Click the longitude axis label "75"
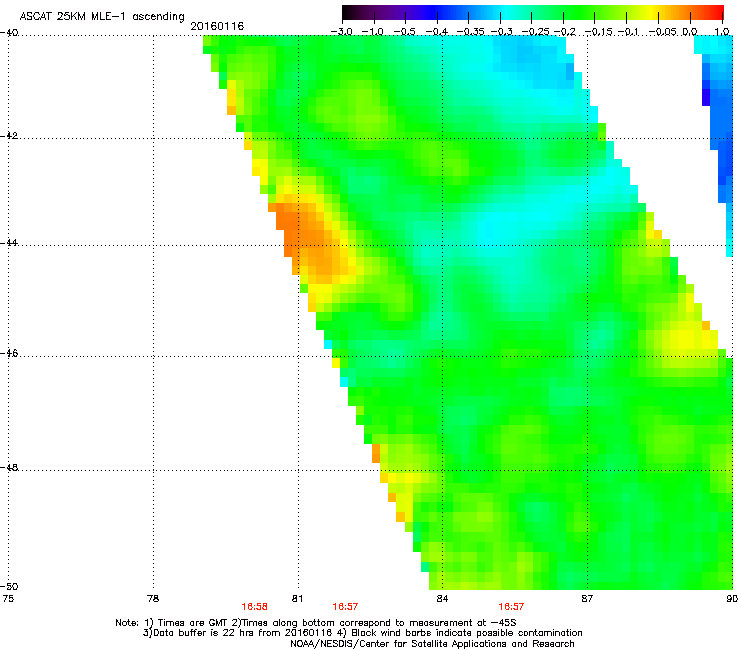Viewport: 740px width, 650px height. (8, 599)
